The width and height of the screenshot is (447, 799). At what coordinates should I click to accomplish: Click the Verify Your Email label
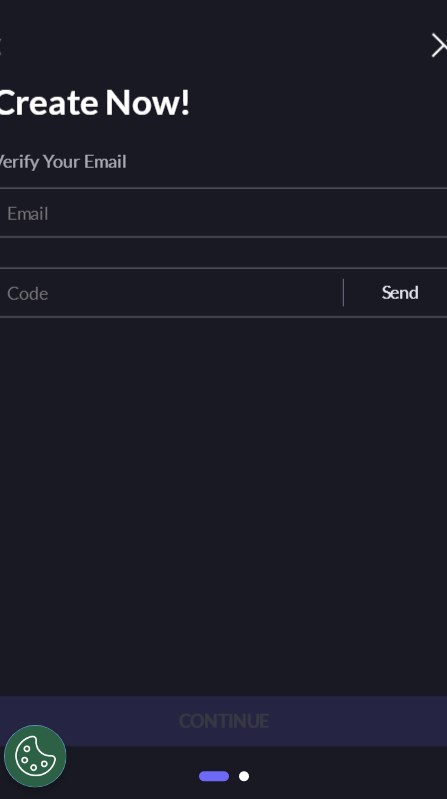[63, 162]
